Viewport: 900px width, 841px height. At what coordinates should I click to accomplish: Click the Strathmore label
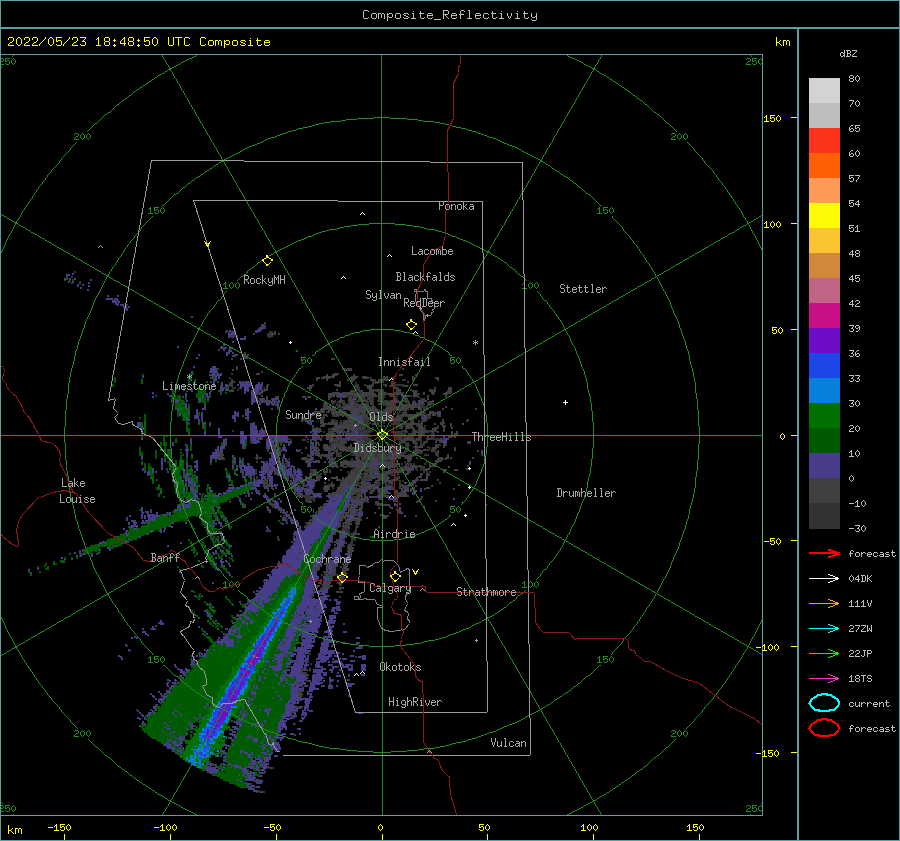click(x=486, y=592)
